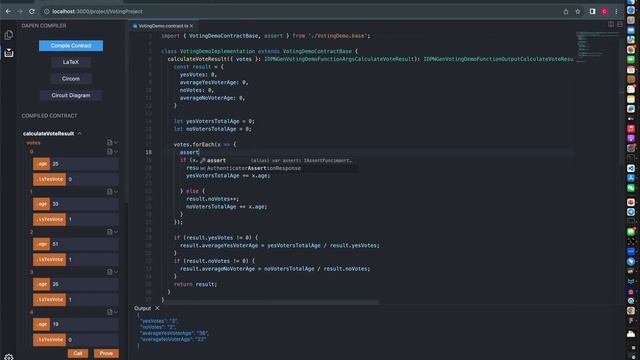
Task: Open the chevron dropdown for vote item 3
Action: (x=116, y=271)
